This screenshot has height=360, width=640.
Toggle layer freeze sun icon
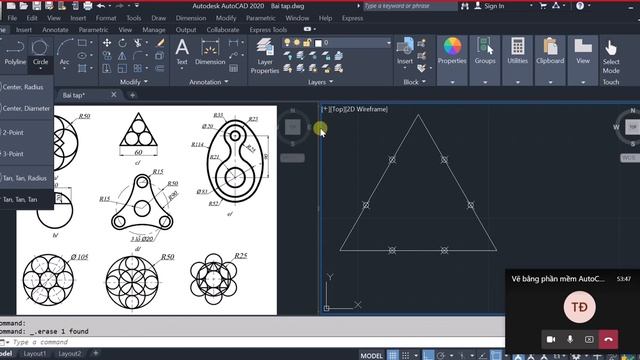coord(297,42)
